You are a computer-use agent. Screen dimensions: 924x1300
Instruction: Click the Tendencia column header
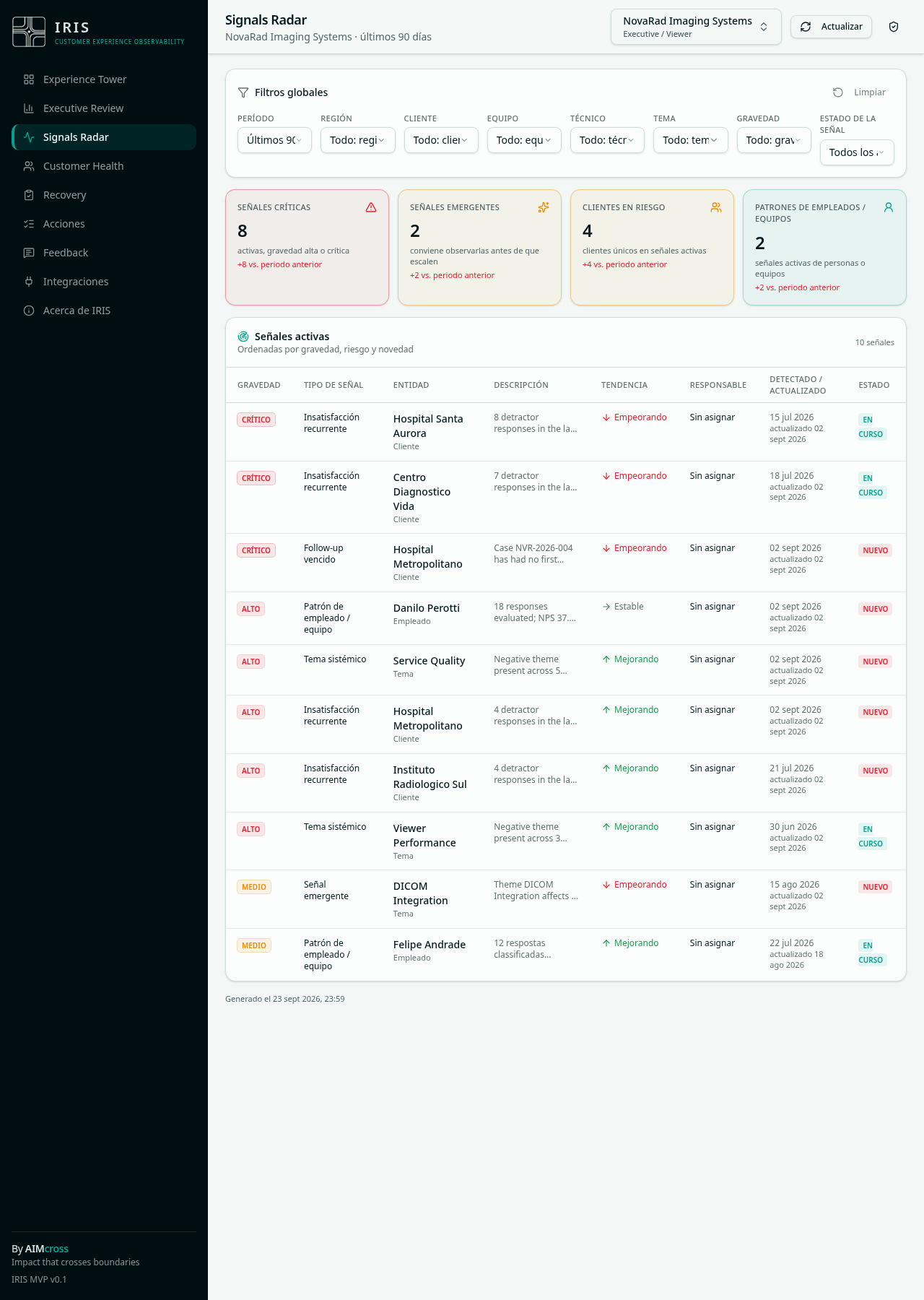point(624,385)
